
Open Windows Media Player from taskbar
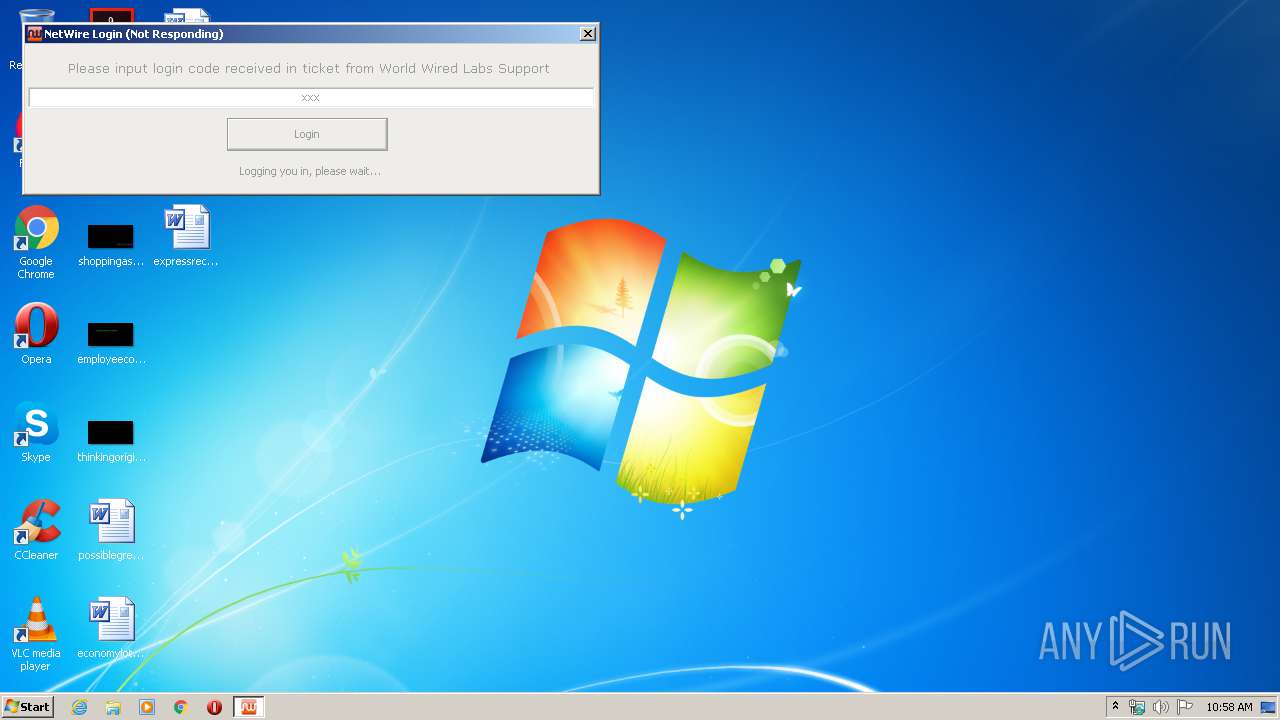coord(147,707)
